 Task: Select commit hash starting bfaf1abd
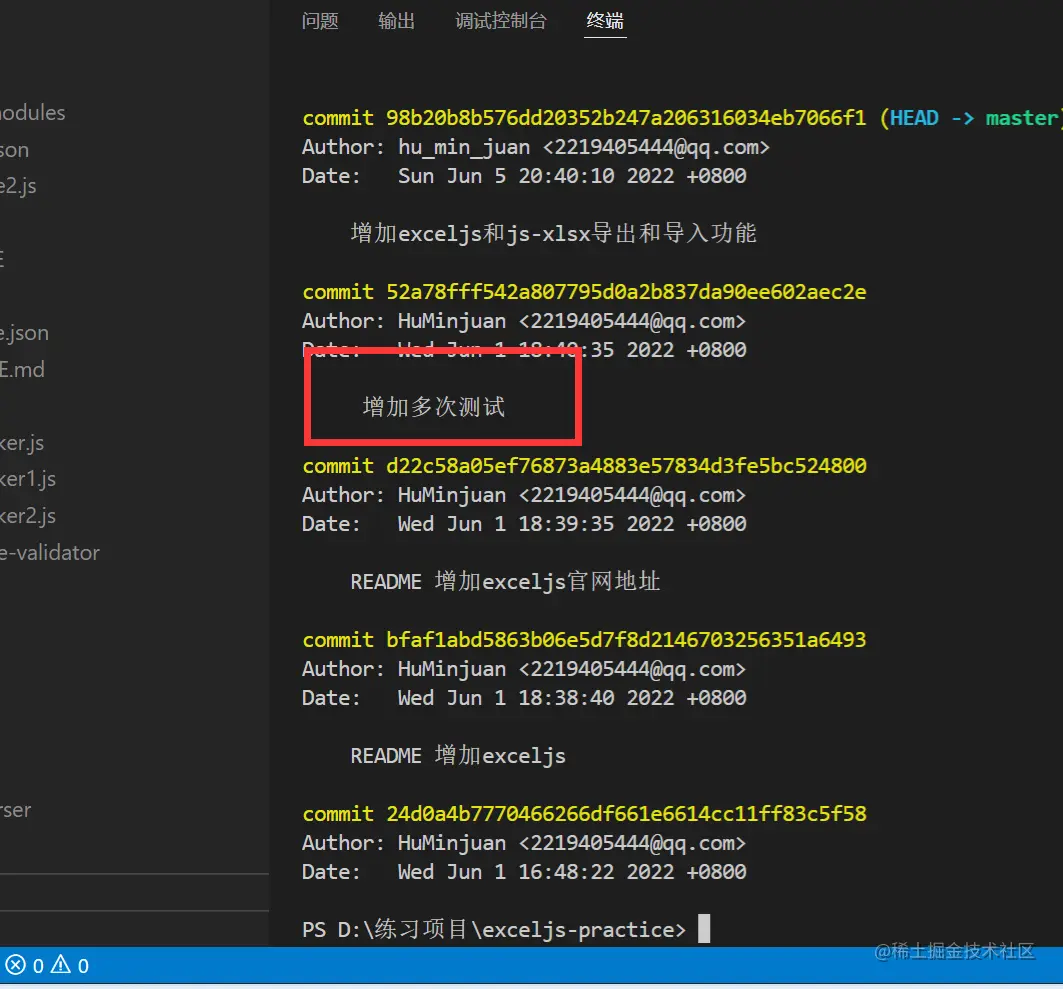626,640
